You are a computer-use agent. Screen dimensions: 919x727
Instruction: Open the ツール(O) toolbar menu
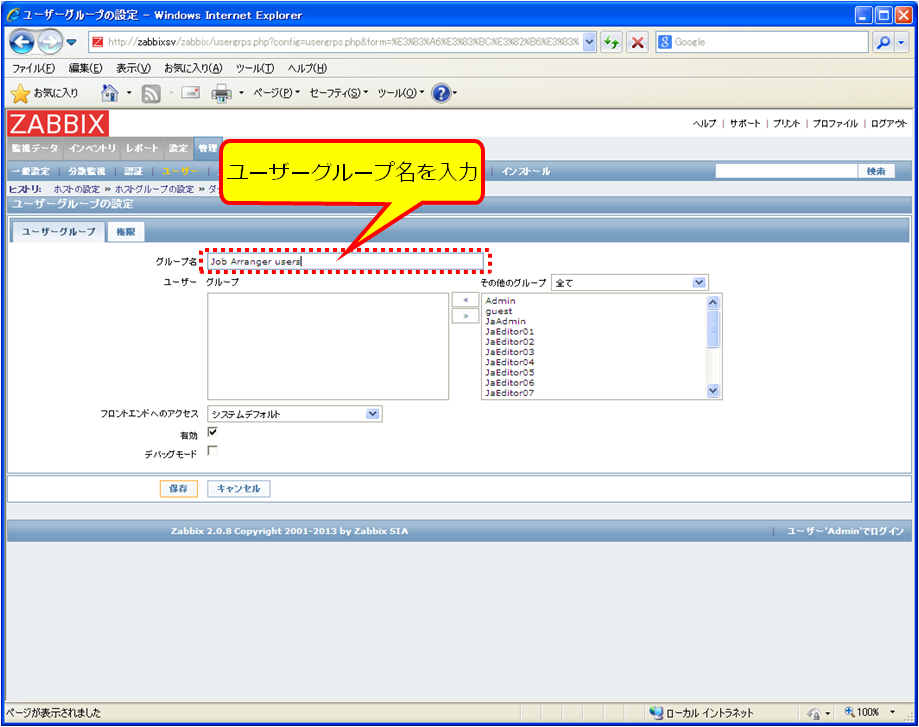click(x=400, y=93)
